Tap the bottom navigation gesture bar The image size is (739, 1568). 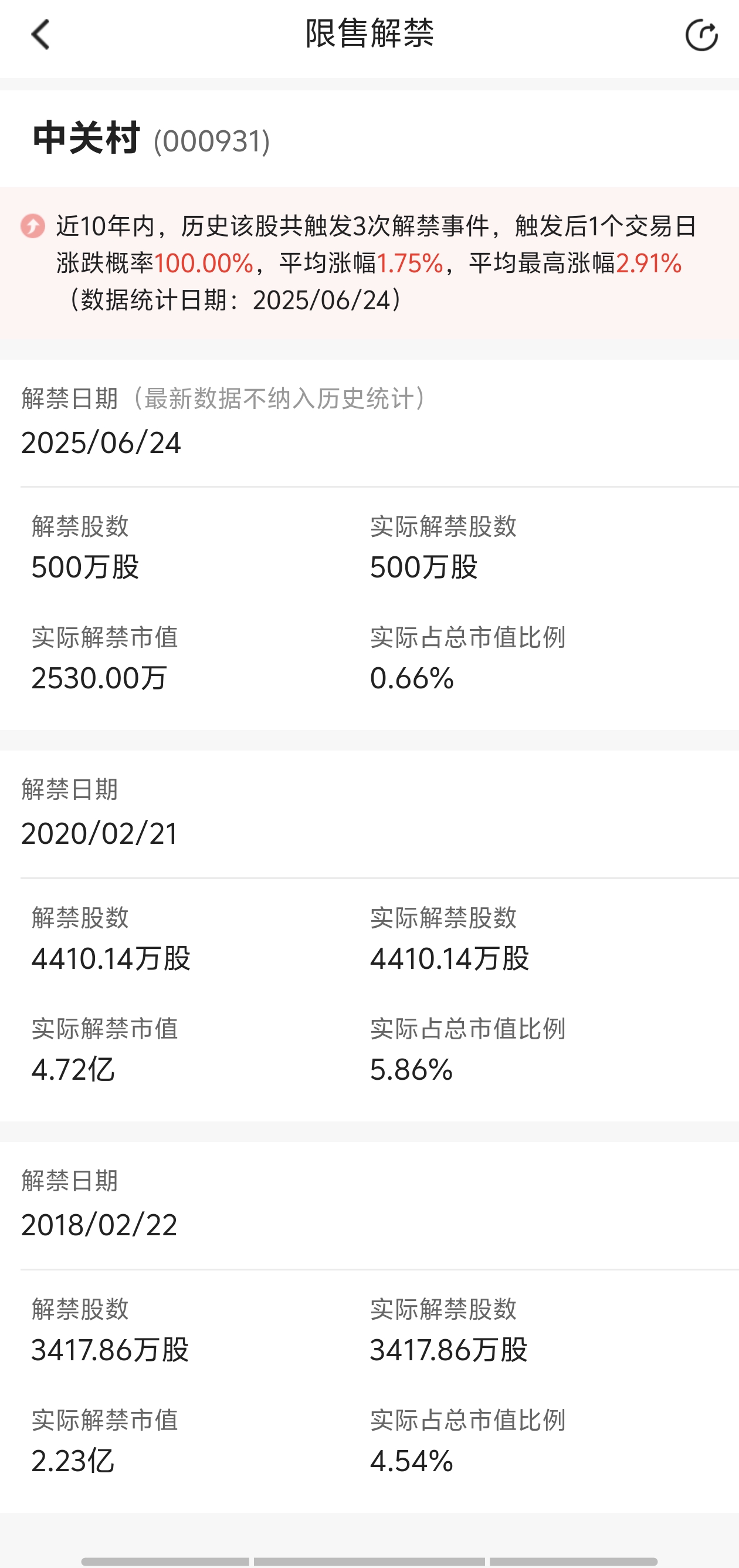pyautogui.click(x=369, y=1562)
